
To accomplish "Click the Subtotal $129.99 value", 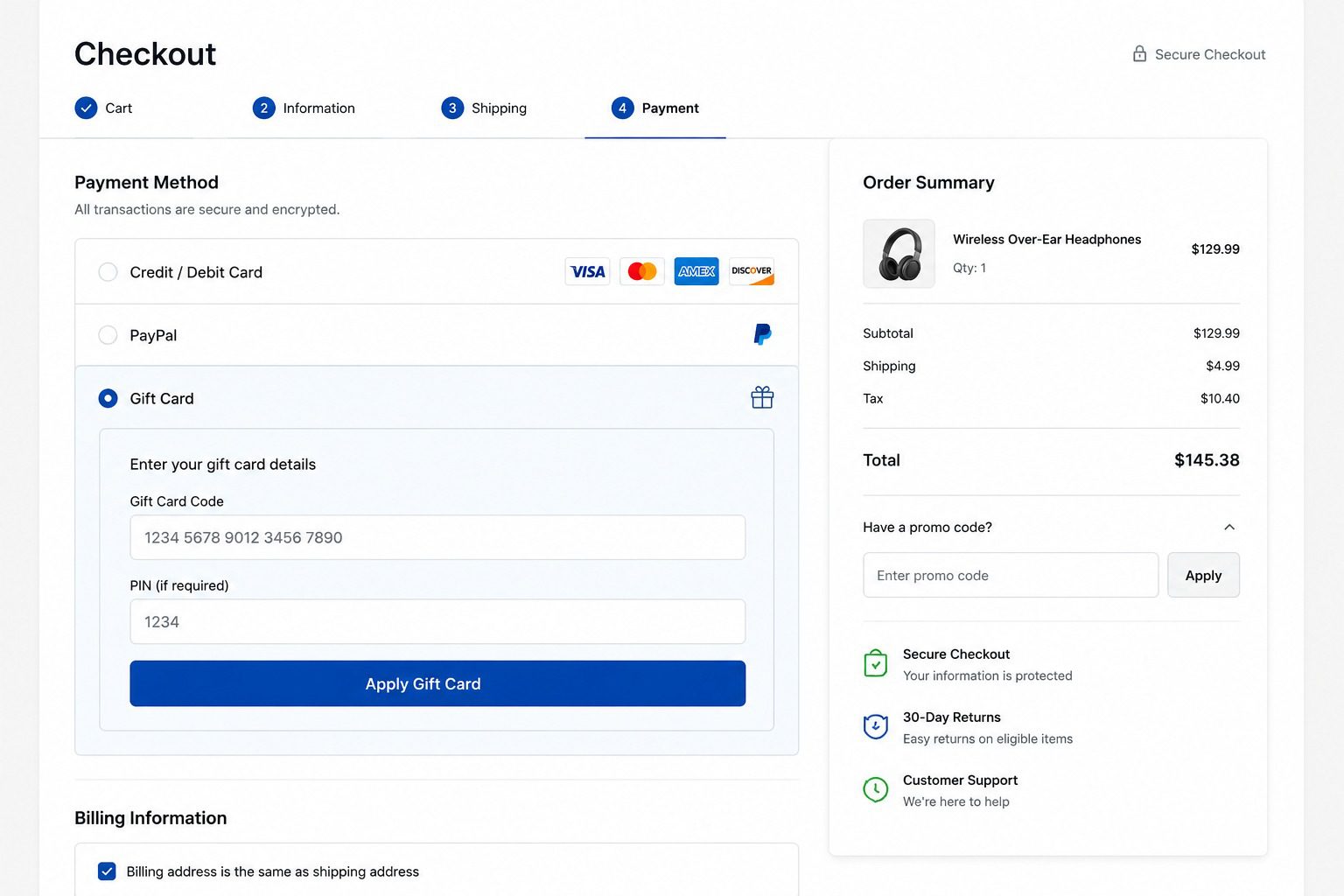I will (1216, 333).
